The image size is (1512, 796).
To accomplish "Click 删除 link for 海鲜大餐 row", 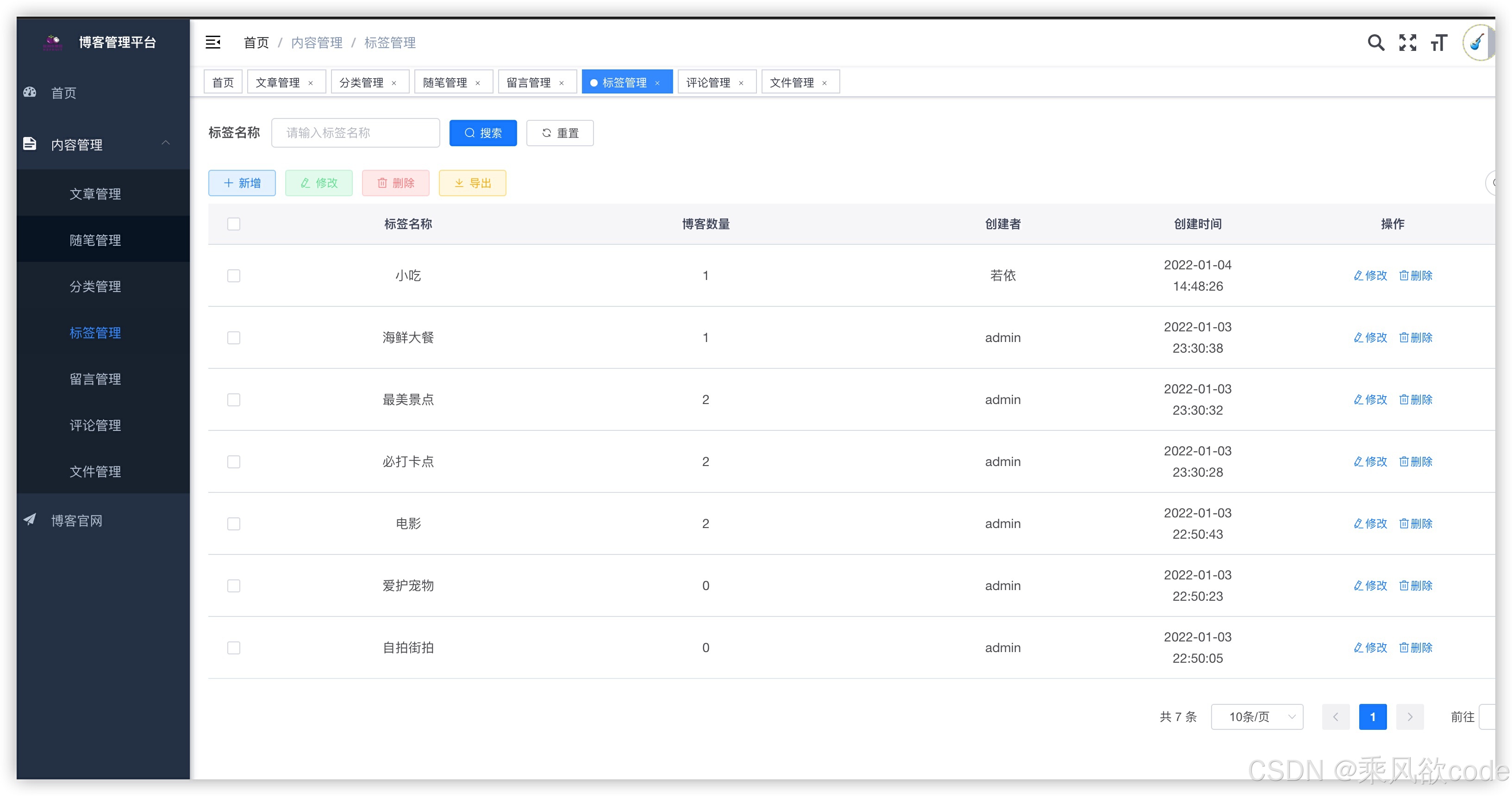I will point(1415,338).
